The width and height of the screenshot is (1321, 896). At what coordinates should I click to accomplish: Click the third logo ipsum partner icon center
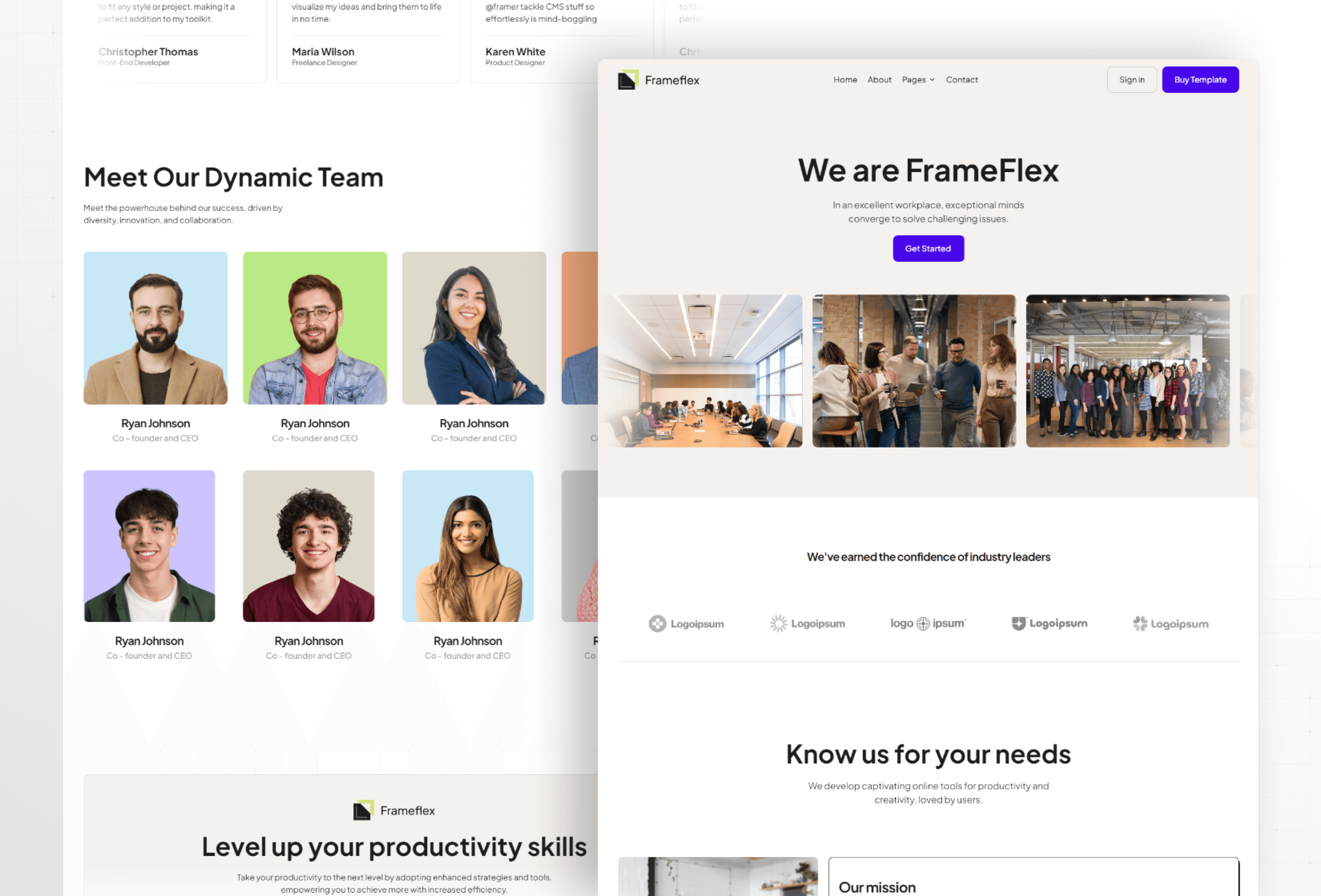tap(927, 623)
